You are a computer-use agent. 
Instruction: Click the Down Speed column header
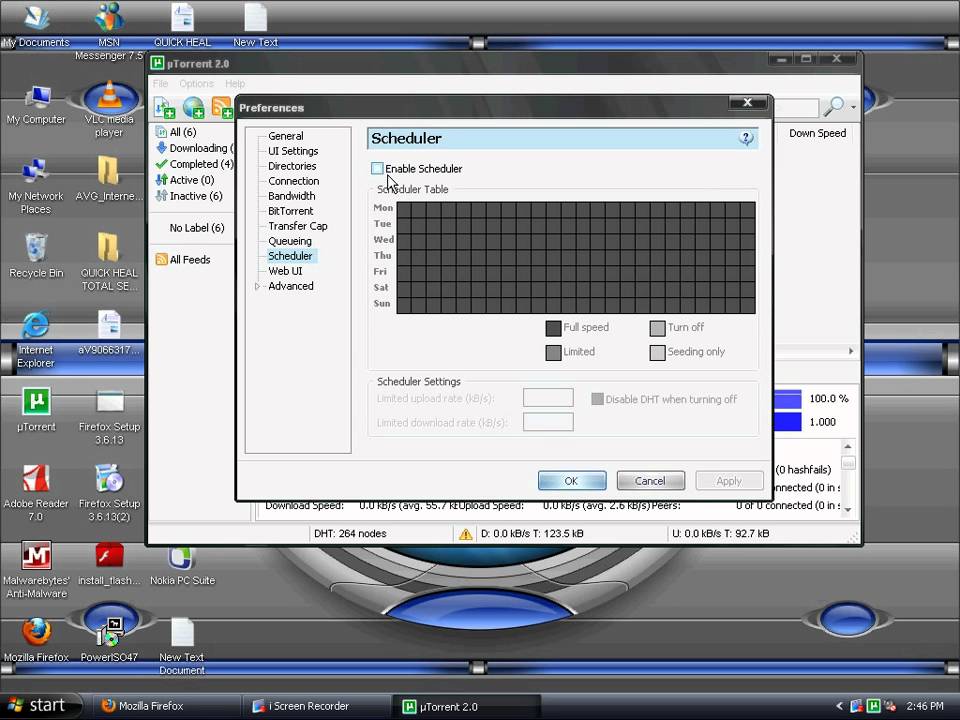click(817, 133)
